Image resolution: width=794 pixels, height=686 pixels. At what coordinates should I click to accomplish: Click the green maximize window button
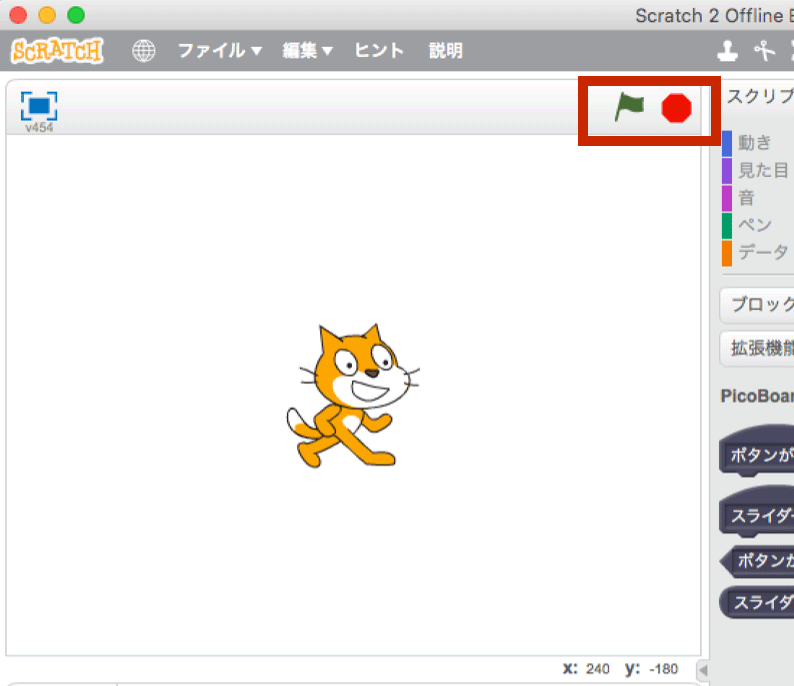(76, 15)
